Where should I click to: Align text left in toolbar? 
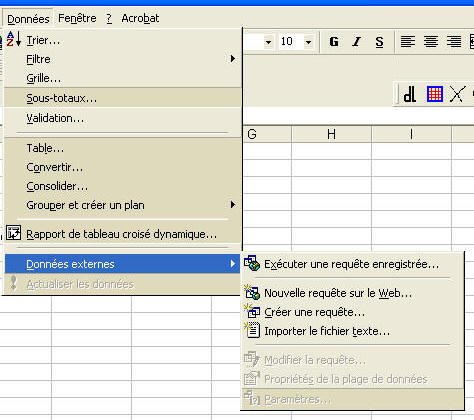pyautogui.click(x=408, y=42)
